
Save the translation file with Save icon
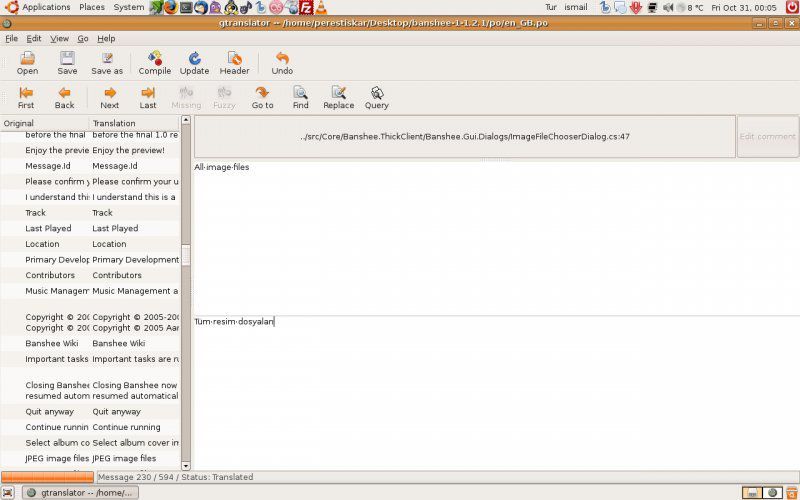pos(67,64)
